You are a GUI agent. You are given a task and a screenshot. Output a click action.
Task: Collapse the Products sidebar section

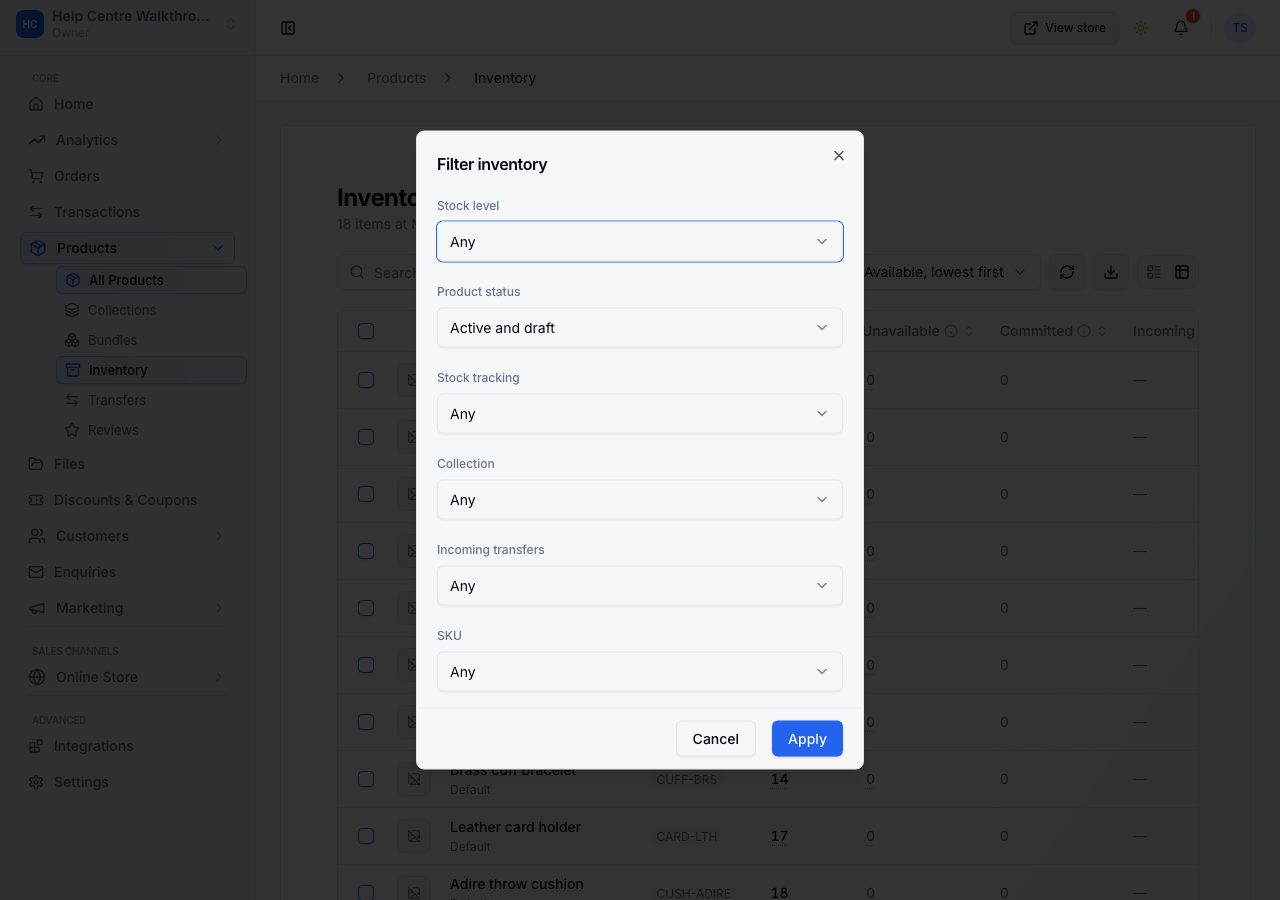pos(218,248)
